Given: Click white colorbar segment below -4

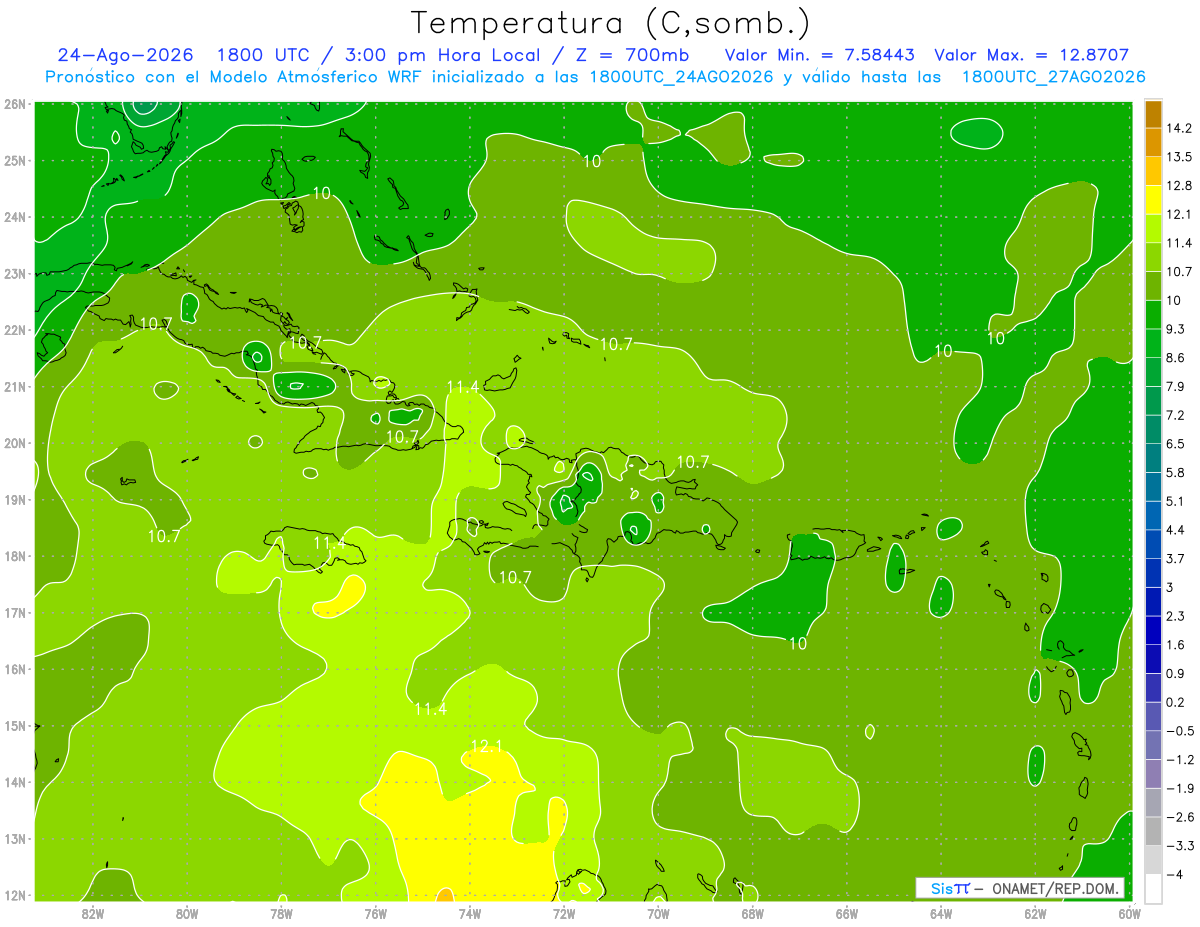Looking at the screenshot, I should click(1153, 888).
